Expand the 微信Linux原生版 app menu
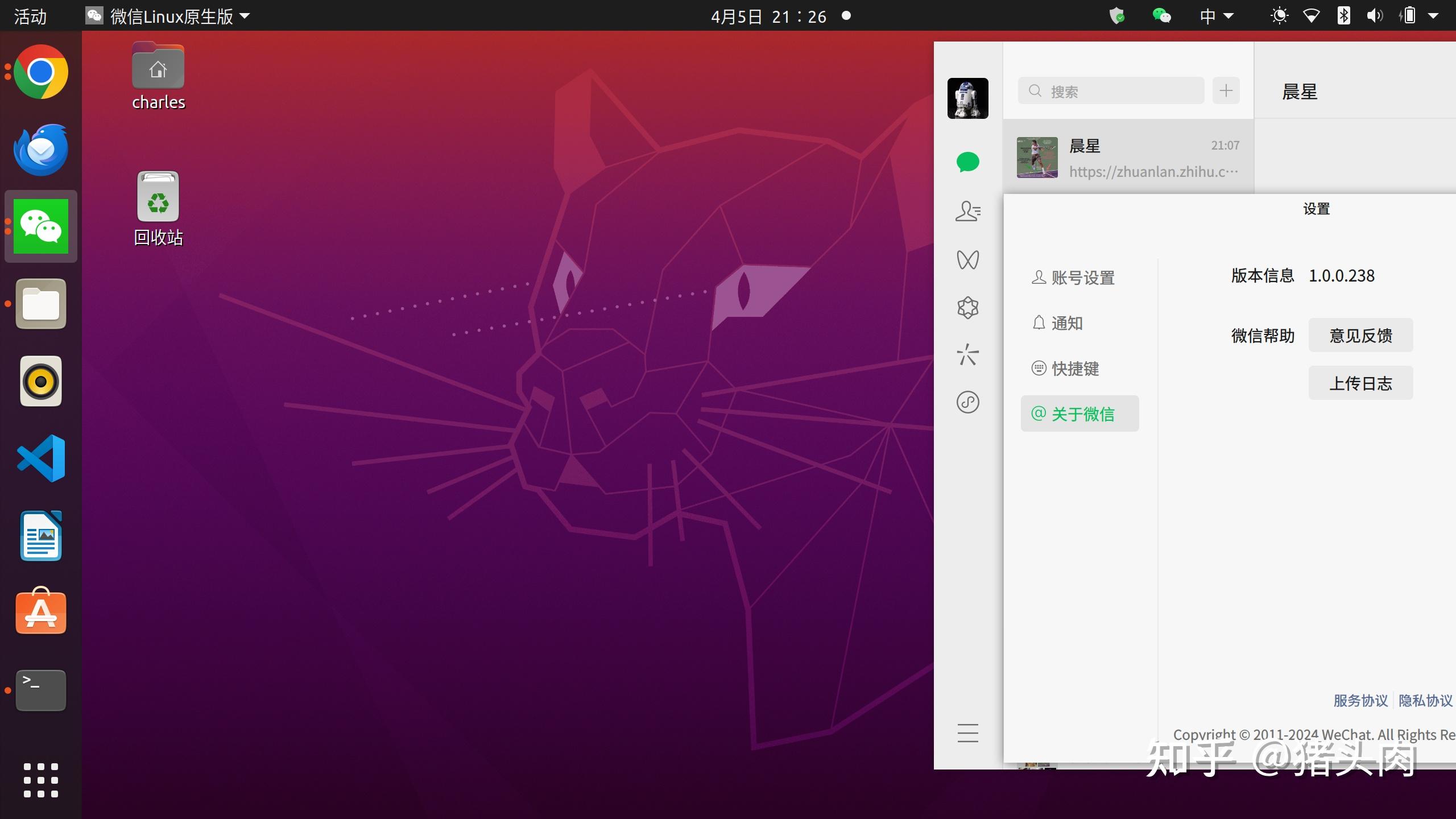The image size is (1456, 819). click(171, 16)
